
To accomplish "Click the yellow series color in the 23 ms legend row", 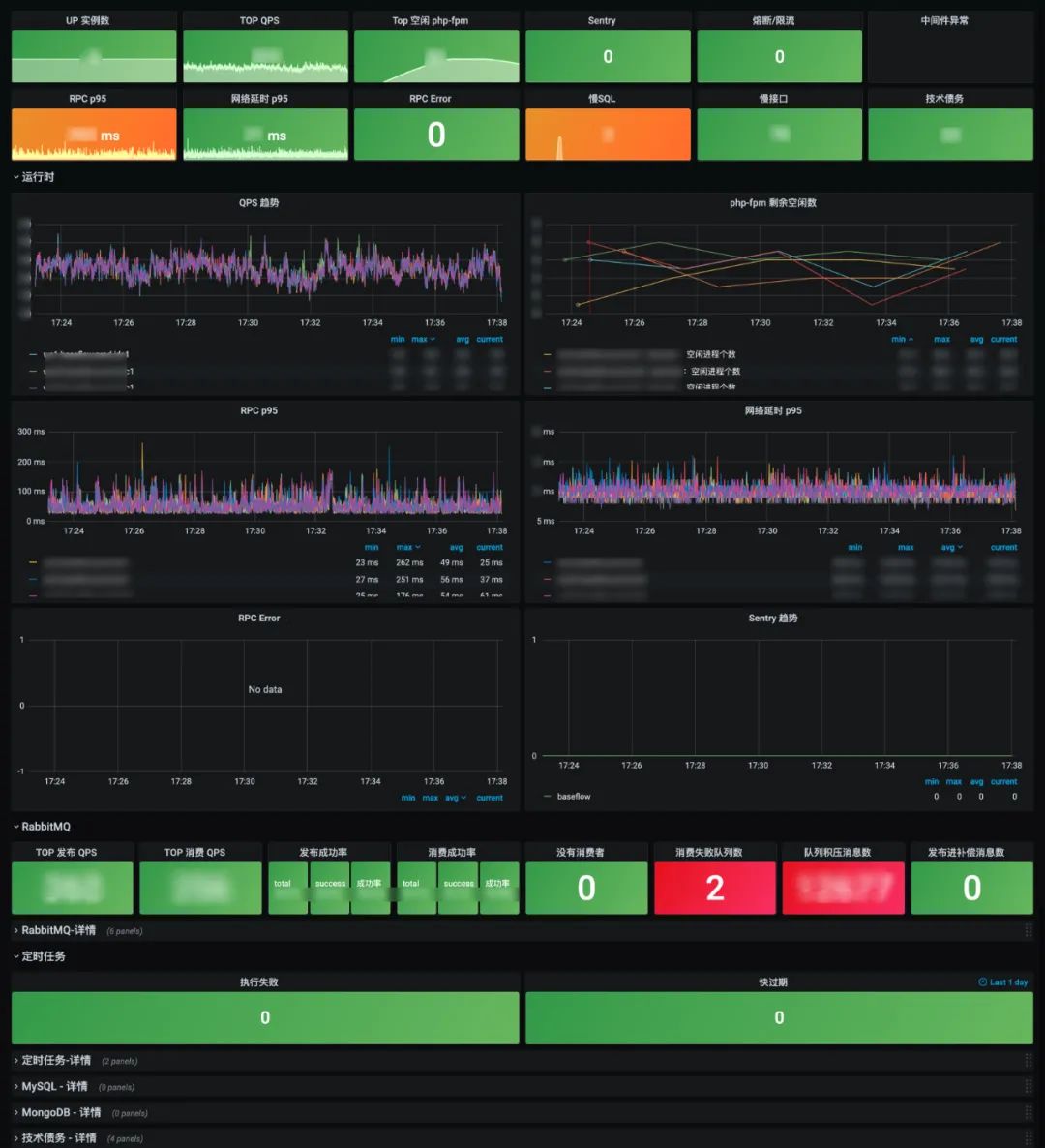I will 32,563.
